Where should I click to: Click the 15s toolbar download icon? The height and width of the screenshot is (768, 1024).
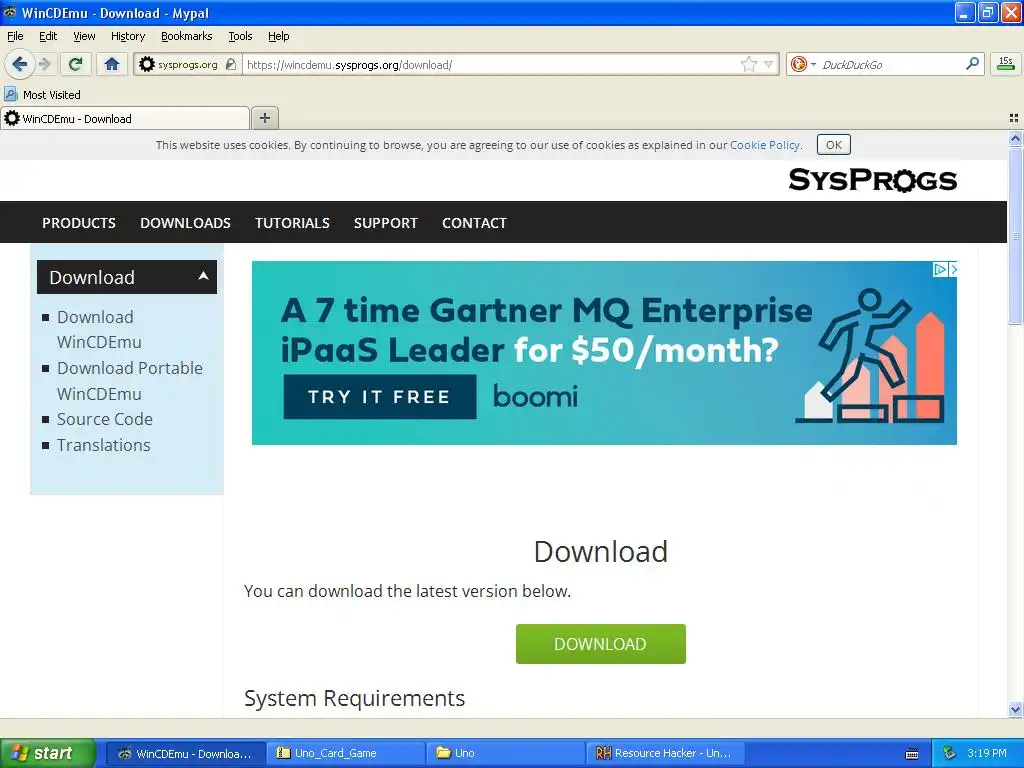(x=1006, y=63)
